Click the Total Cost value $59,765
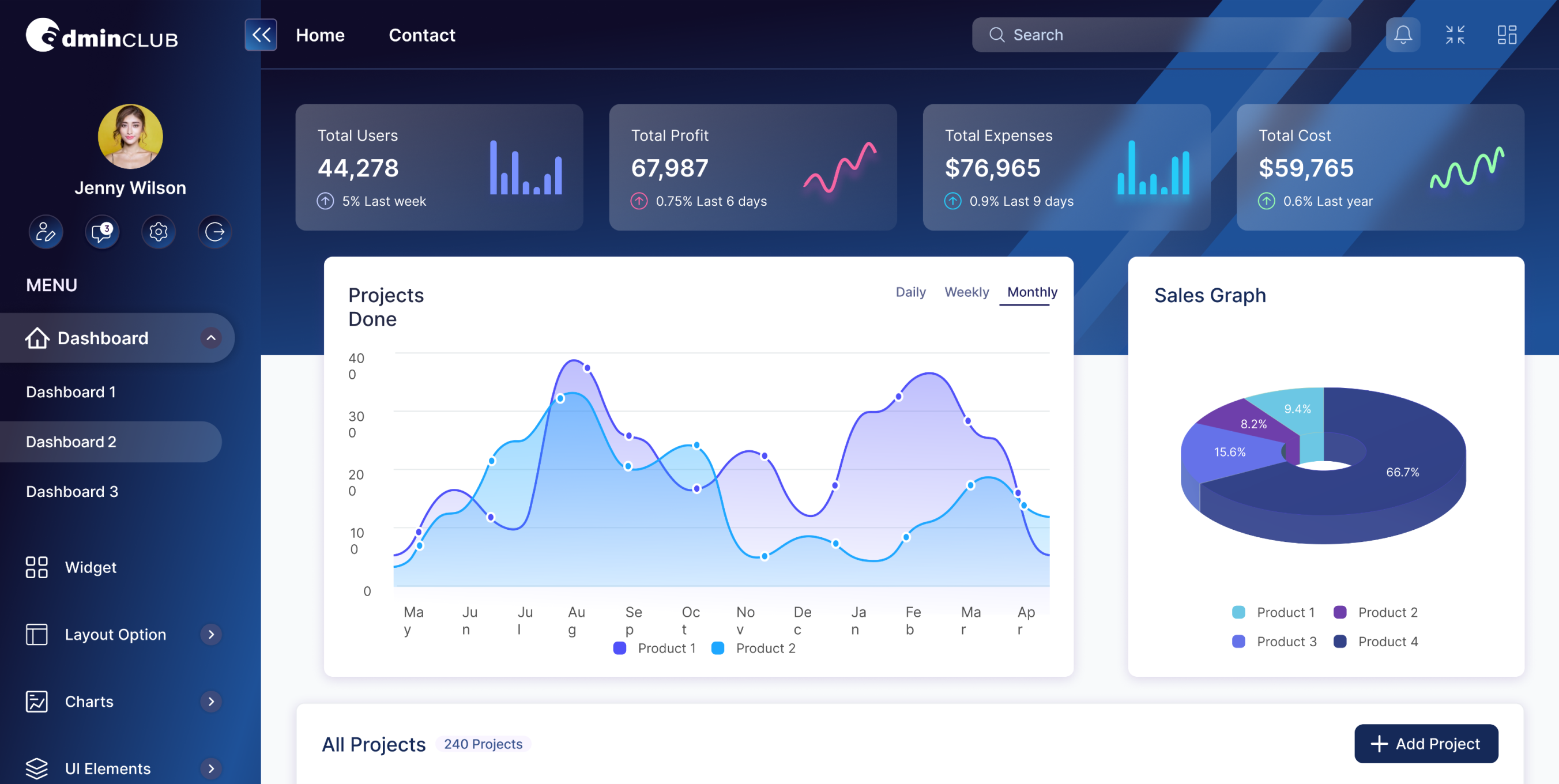The width and height of the screenshot is (1559, 784). (1306, 168)
